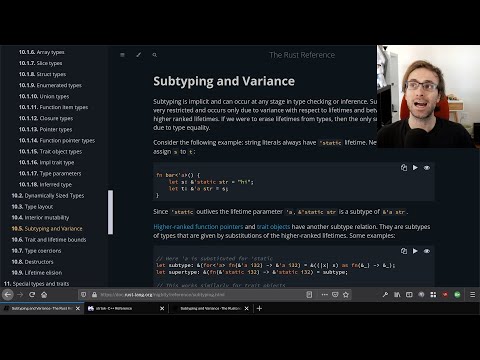Open 10.1.15. Trait object types chapter
The width and height of the screenshot is (480, 360).
[50, 151]
